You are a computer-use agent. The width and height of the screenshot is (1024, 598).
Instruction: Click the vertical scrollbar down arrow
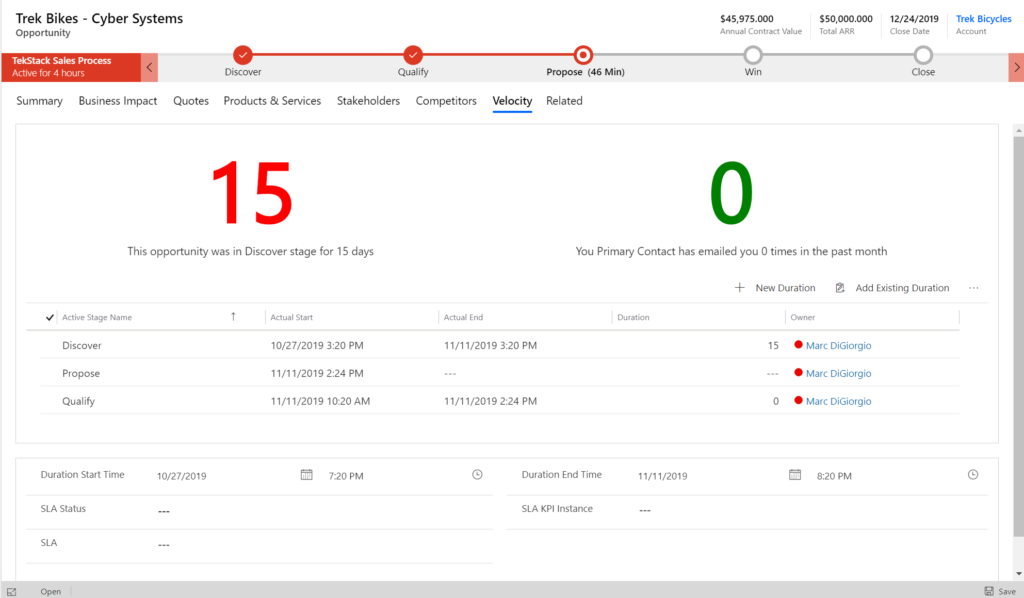click(x=1018, y=574)
